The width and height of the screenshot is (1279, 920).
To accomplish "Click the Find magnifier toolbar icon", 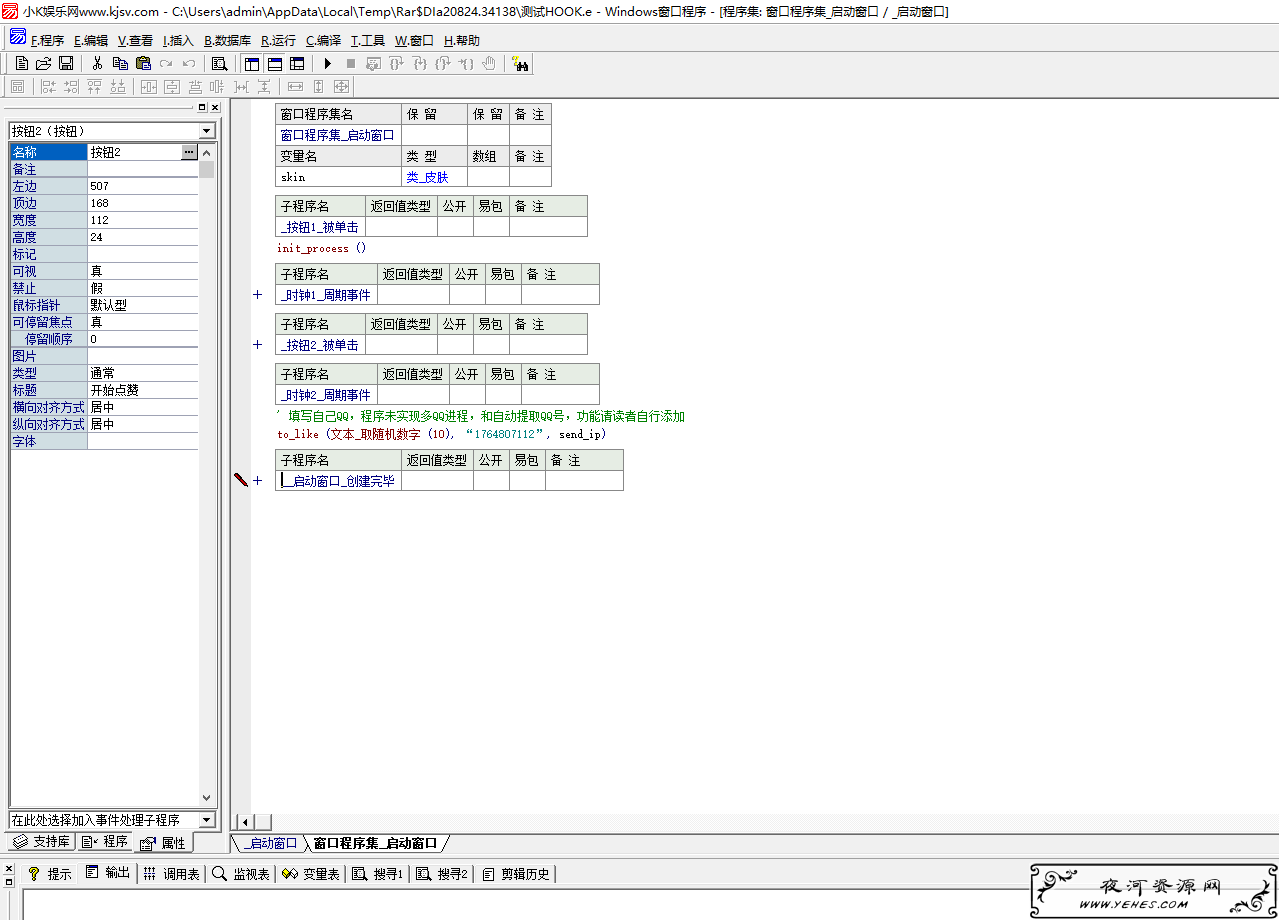I will [220, 63].
